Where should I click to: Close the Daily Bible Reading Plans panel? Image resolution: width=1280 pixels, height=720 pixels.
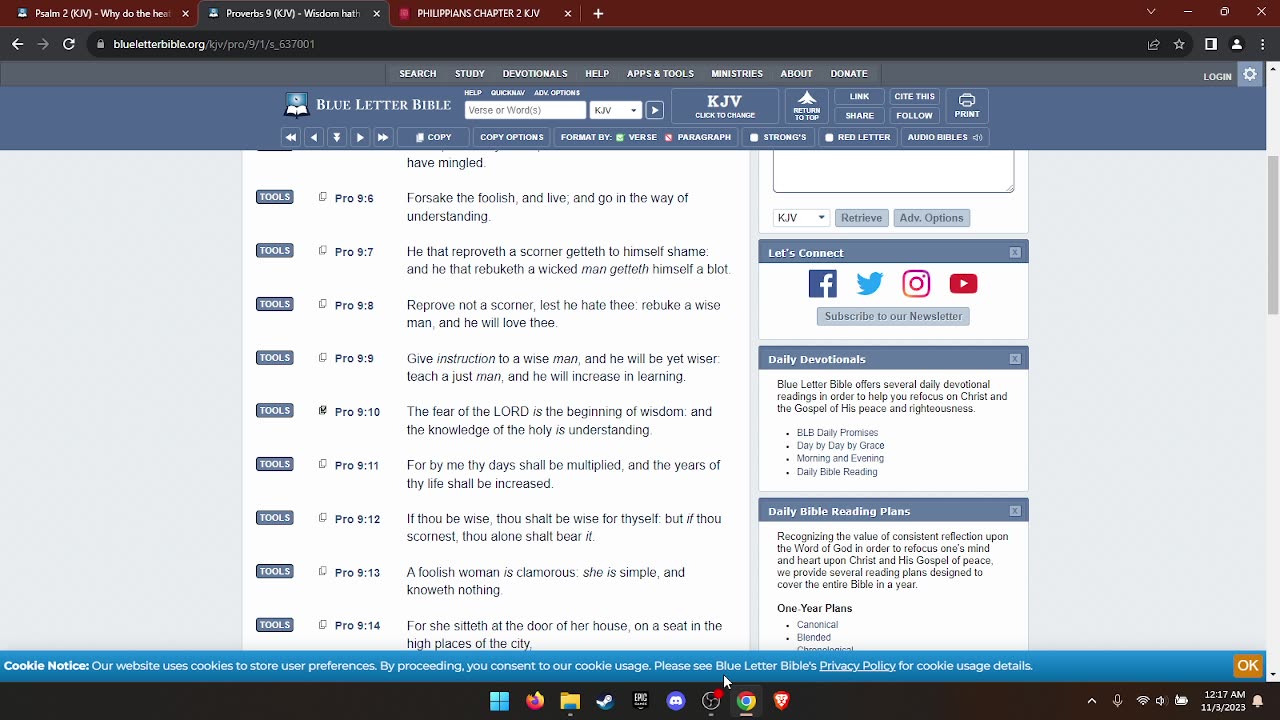click(1015, 511)
